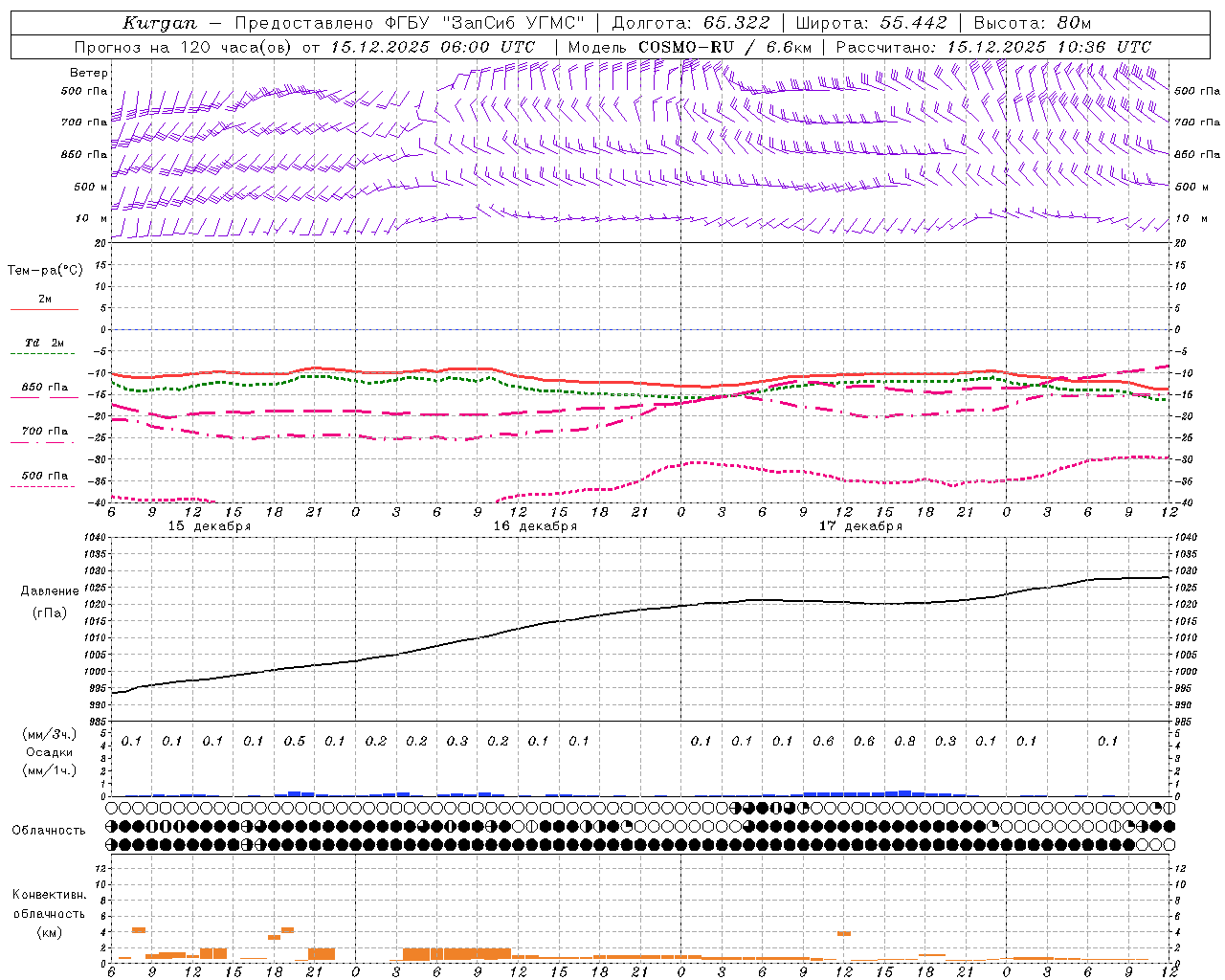Select the 'ЗапСиб УГМС' provider text
Viewport: 1225px width, 980px height.
pyautogui.click(x=513, y=23)
